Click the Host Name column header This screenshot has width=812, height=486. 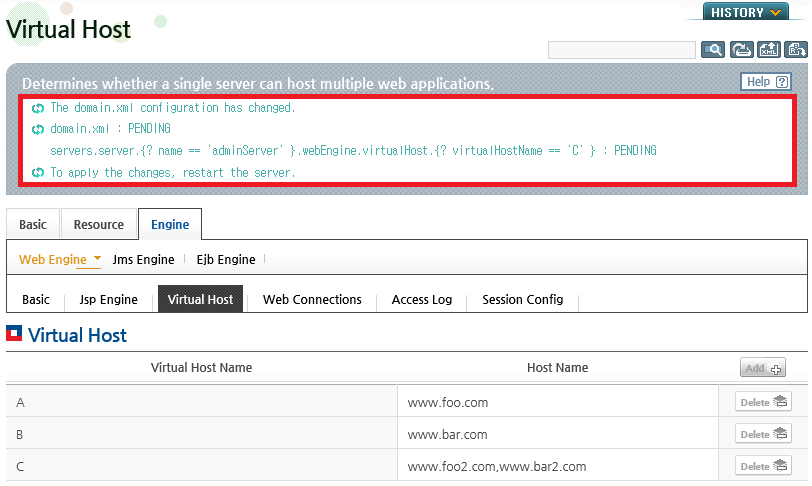click(x=558, y=367)
